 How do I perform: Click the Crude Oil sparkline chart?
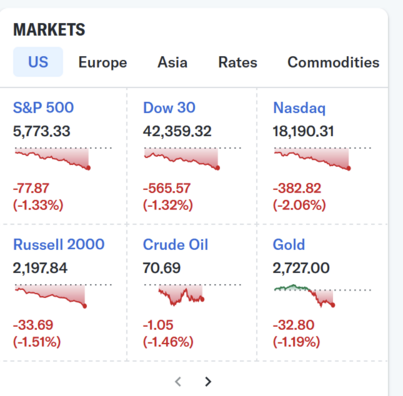point(192,295)
